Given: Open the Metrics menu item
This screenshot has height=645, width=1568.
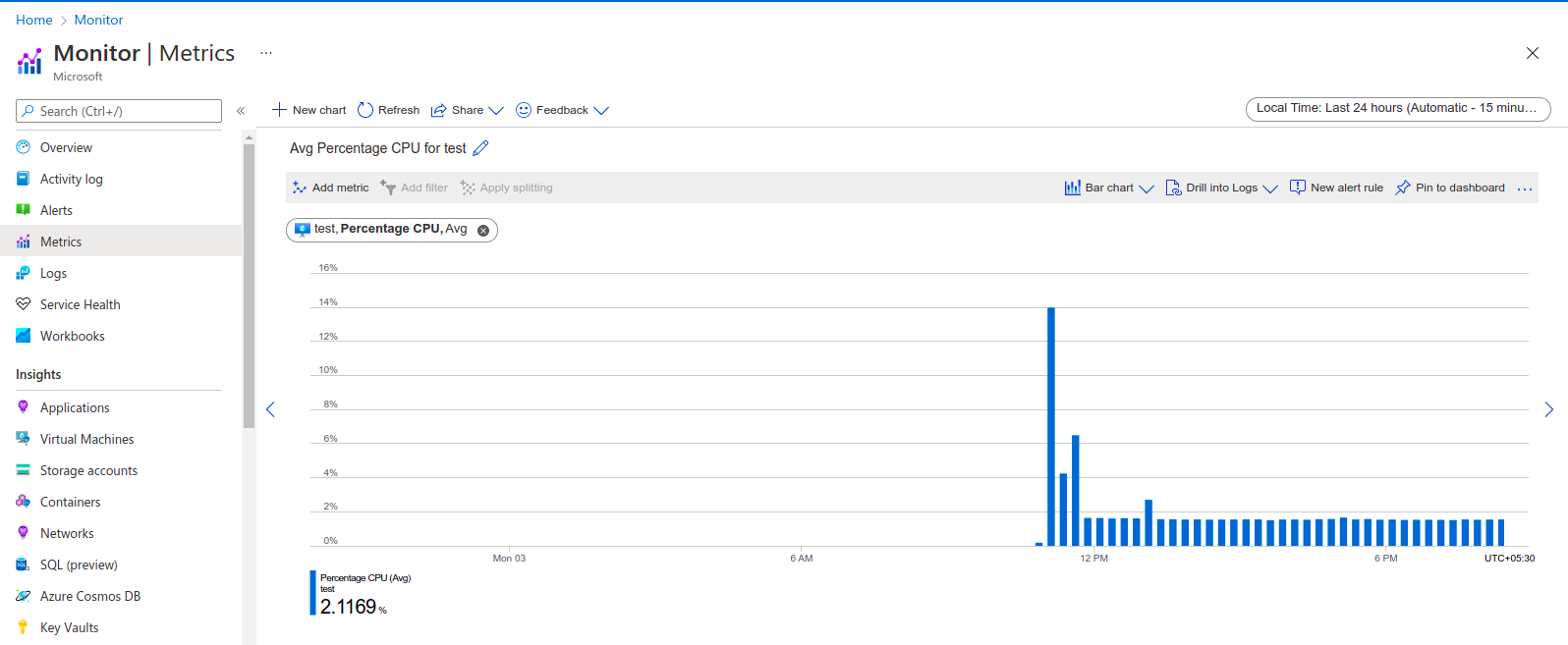Looking at the screenshot, I should (121, 242).
